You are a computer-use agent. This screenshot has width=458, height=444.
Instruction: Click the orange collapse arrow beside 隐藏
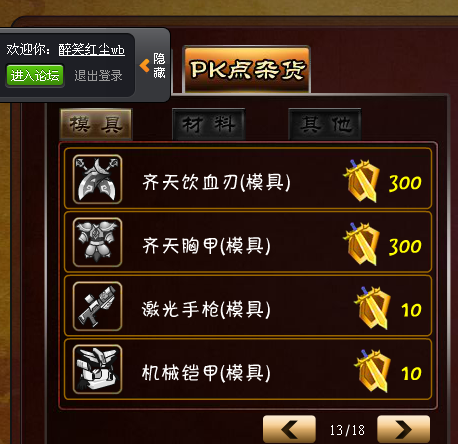(145, 66)
